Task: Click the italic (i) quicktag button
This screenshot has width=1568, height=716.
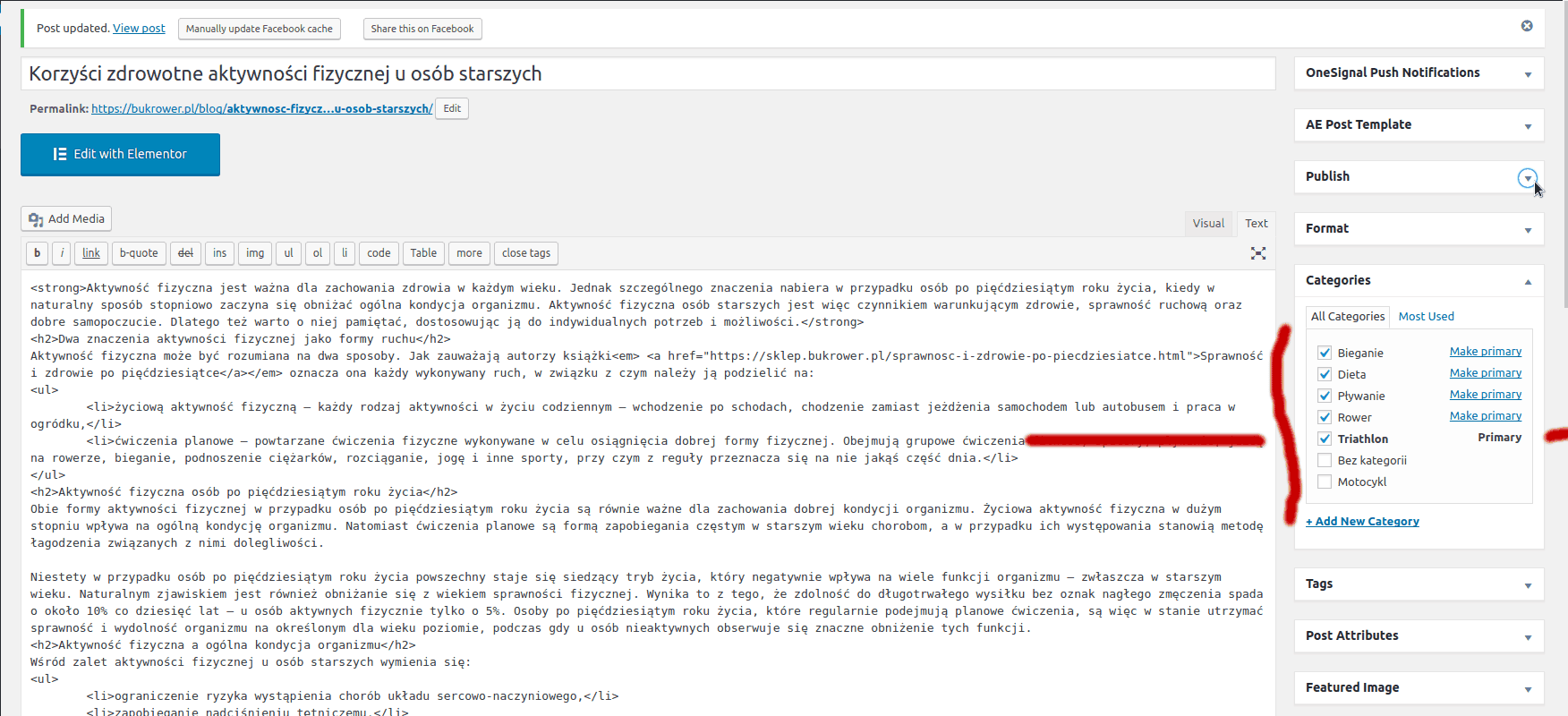Action: pos(62,253)
